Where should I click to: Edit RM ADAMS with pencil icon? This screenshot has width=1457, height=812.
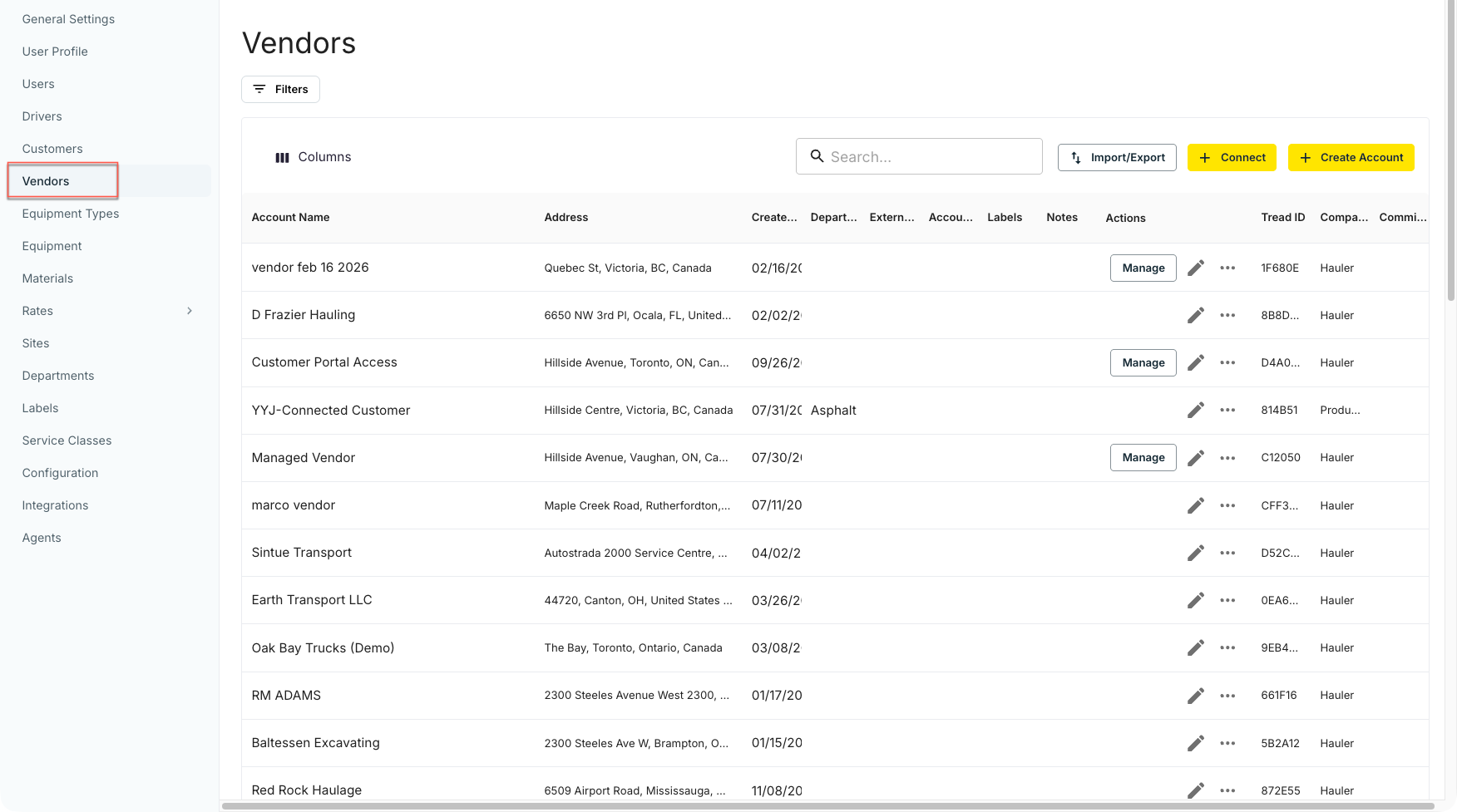coord(1196,696)
